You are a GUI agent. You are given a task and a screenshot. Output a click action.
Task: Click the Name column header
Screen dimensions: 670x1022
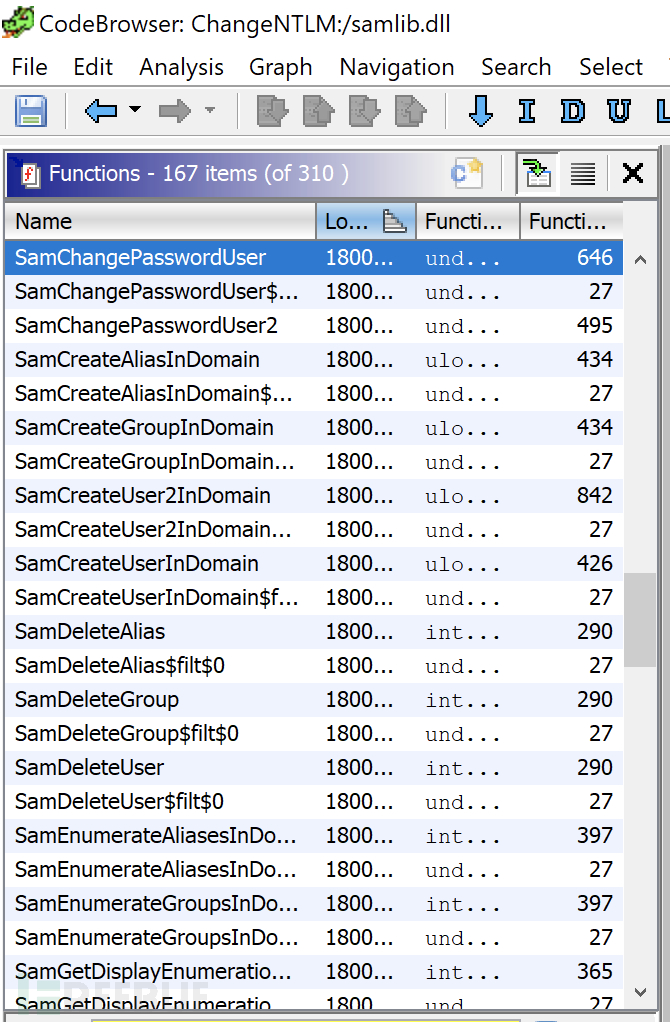(160, 222)
